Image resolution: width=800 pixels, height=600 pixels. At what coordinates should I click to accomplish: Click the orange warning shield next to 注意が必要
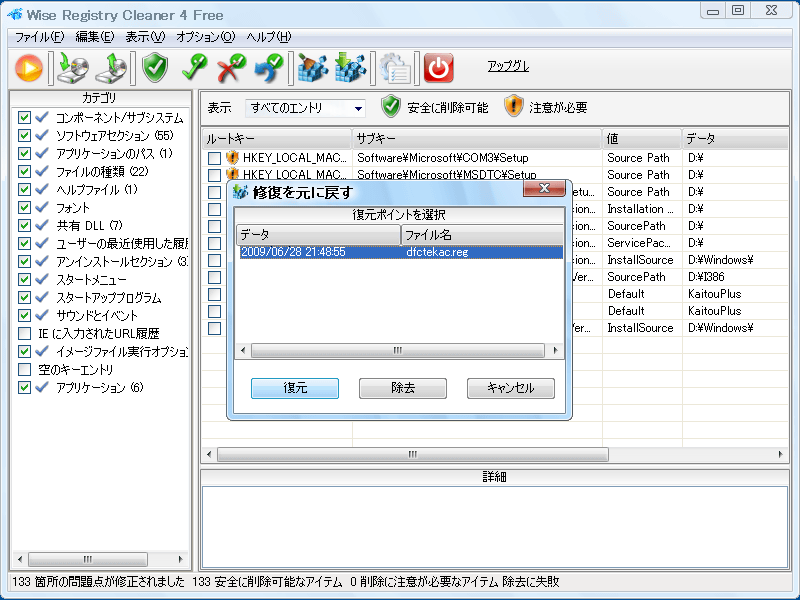coord(513,107)
